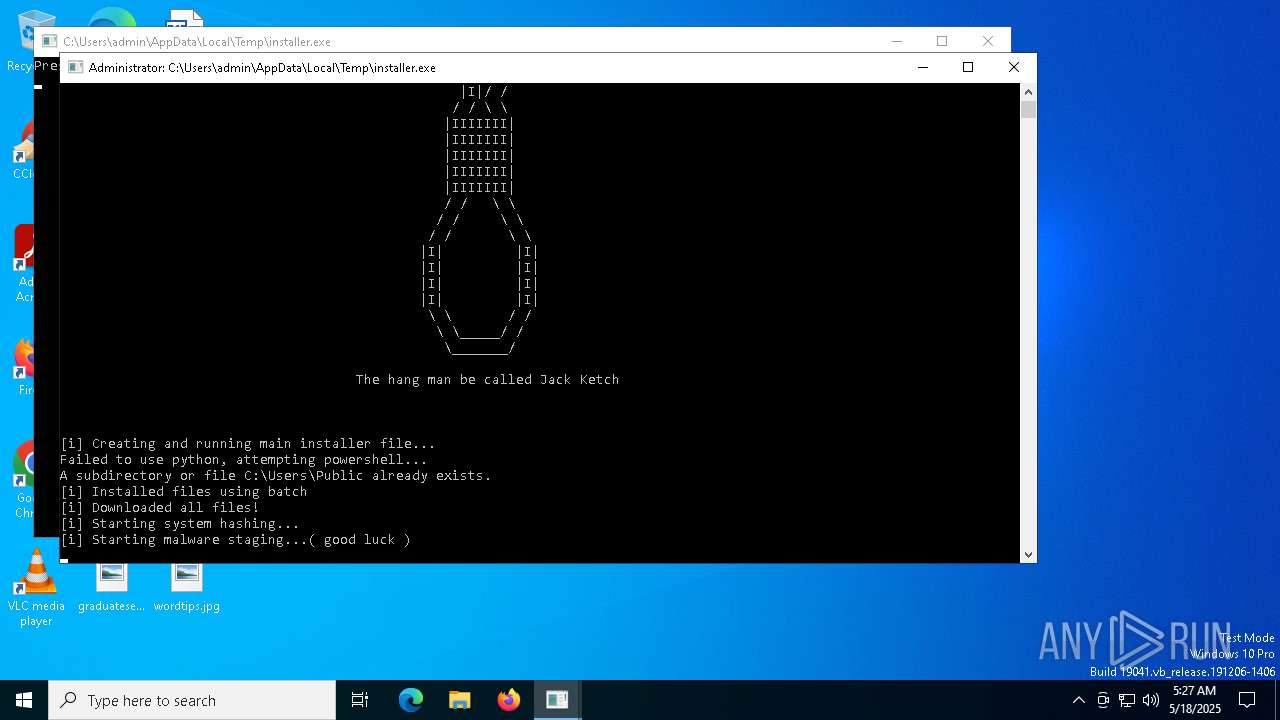The image size is (1280, 720).
Task: Launch Firefox from the taskbar
Action: click(508, 700)
